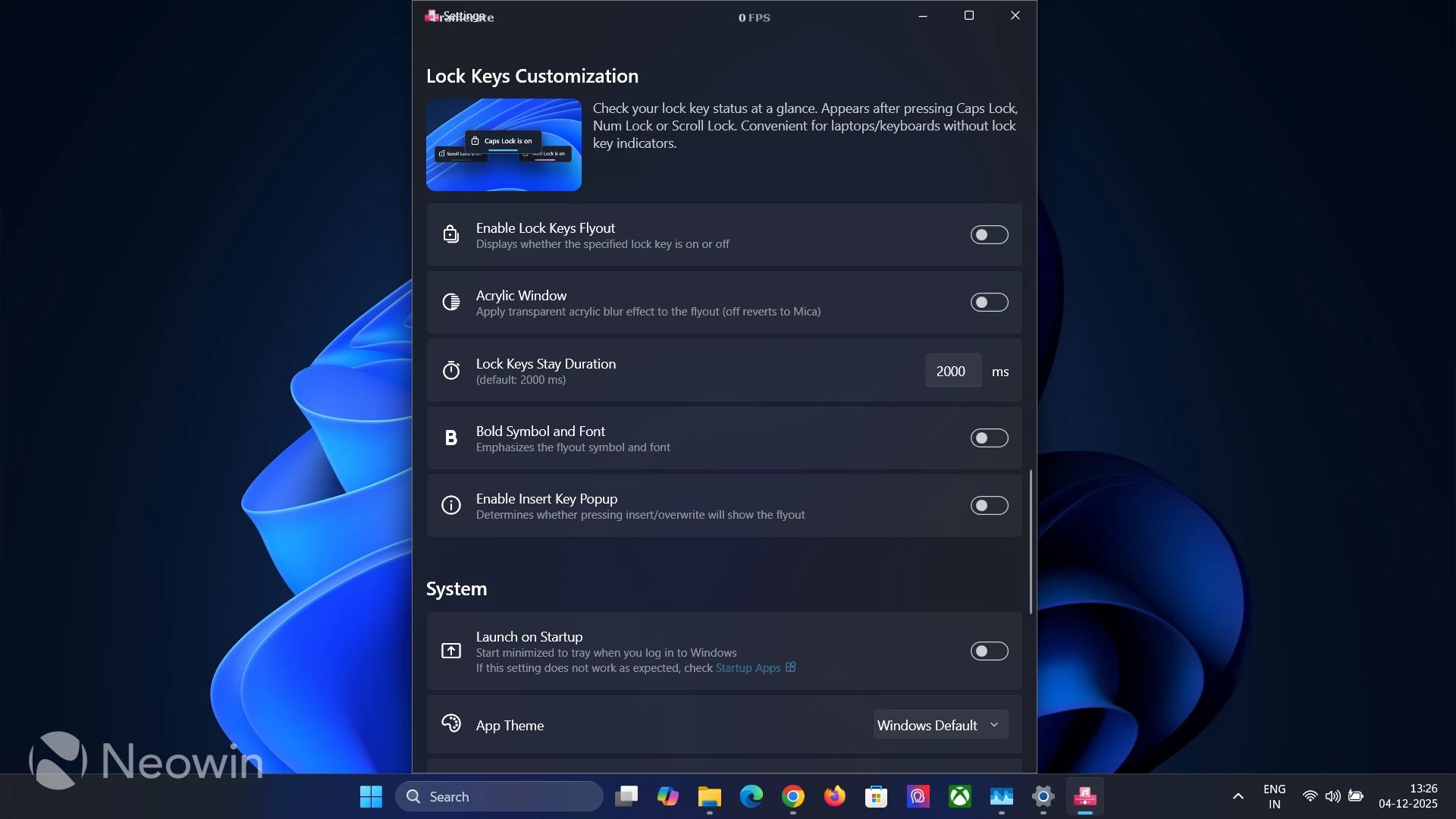This screenshot has width=1456, height=819.
Task: Open Firefox from the taskbar
Action: tap(835, 796)
